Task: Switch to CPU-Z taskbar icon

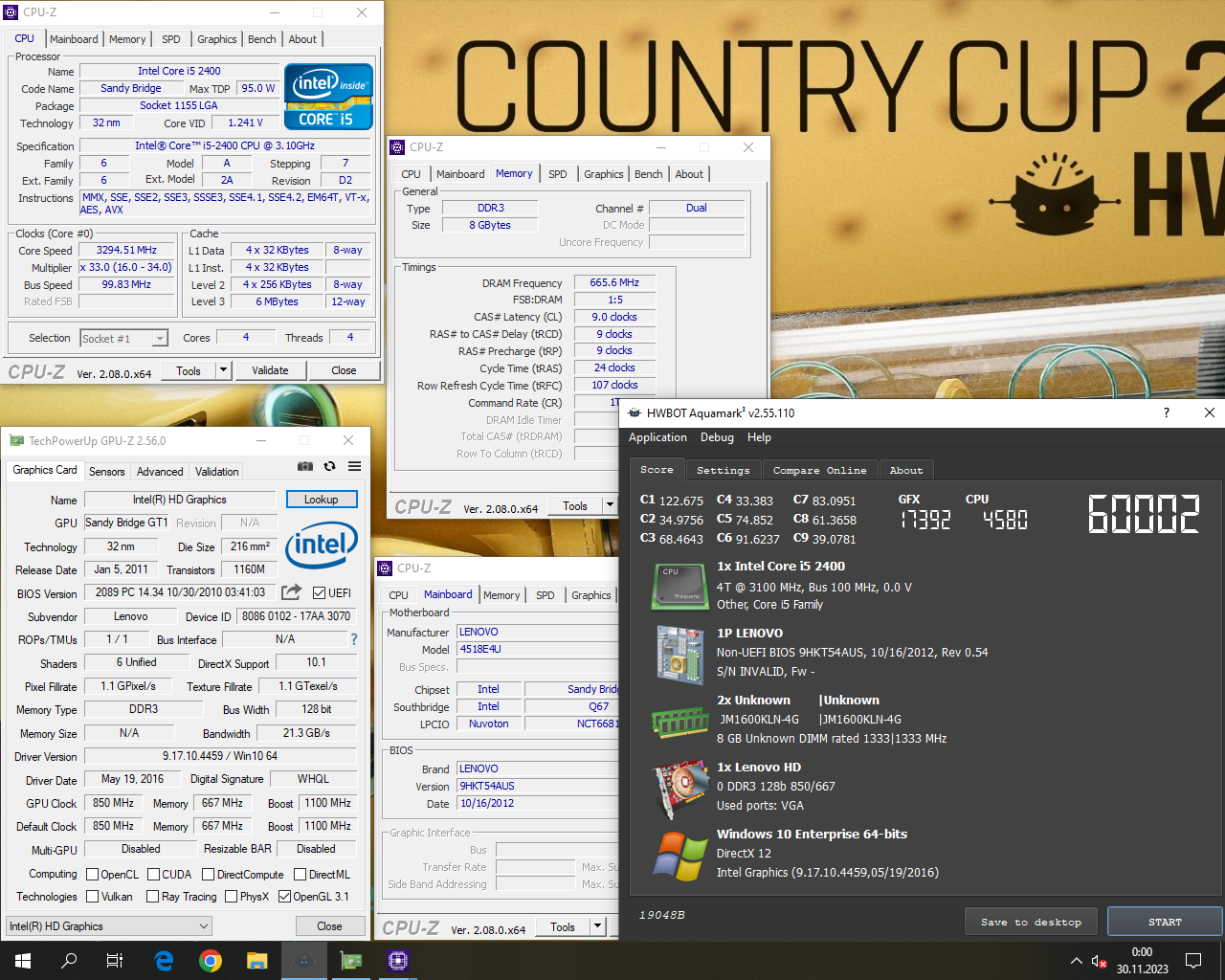Action: tap(398, 960)
